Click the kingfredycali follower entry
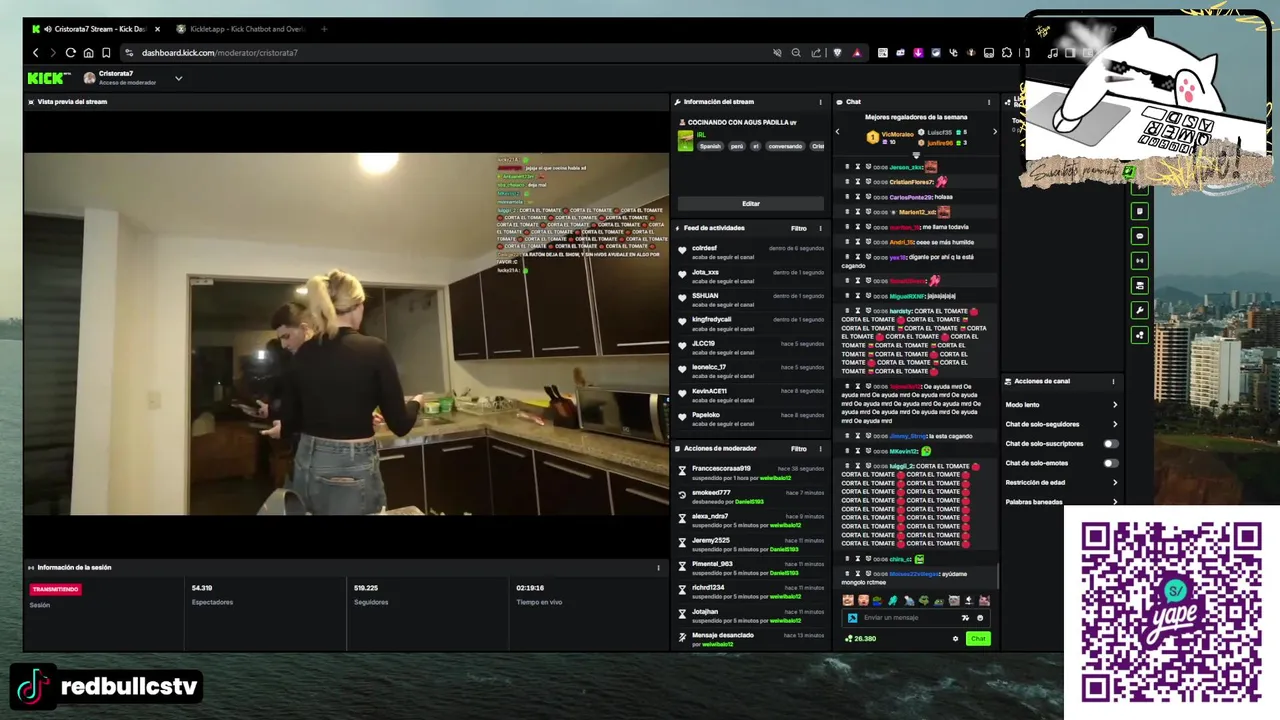This screenshot has height=720, width=1280. pos(751,324)
